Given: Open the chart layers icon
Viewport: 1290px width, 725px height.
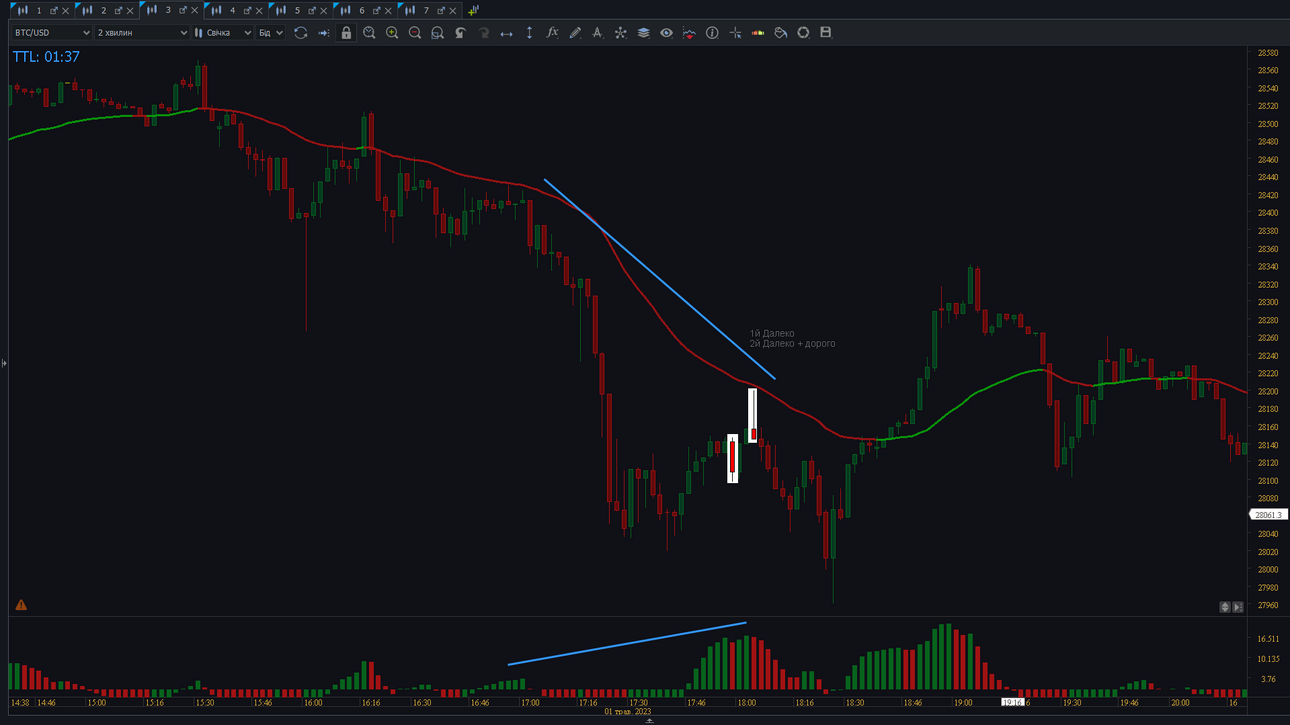Looking at the screenshot, I should (x=643, y=33).
